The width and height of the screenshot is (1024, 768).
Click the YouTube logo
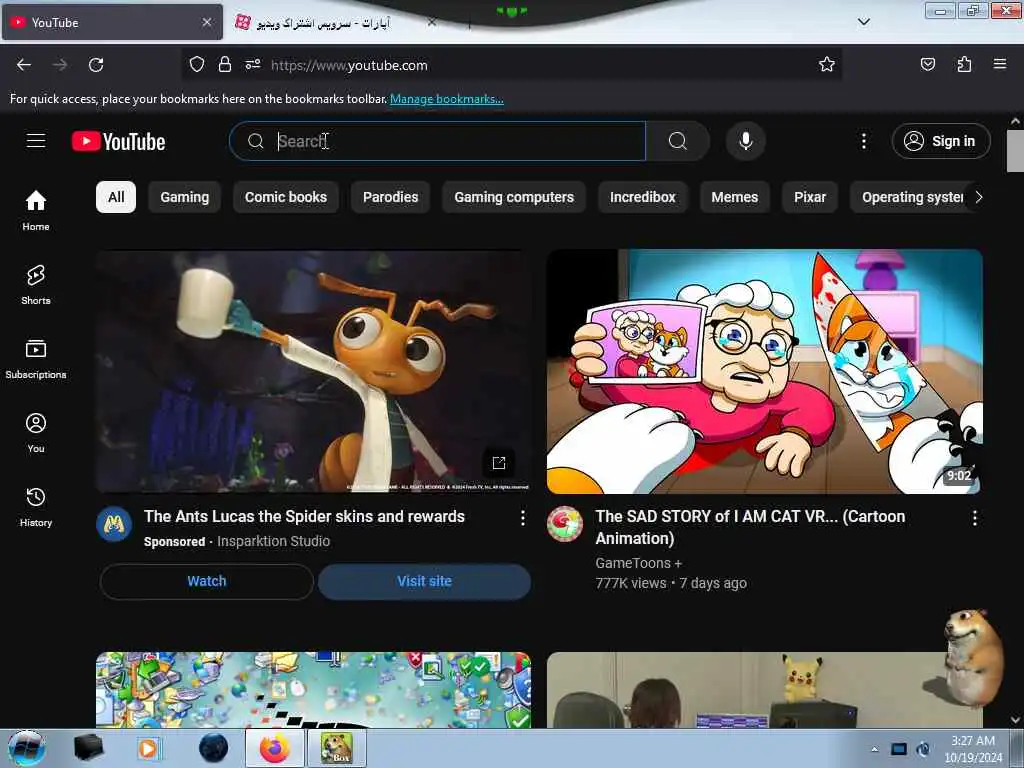(118, 141)
